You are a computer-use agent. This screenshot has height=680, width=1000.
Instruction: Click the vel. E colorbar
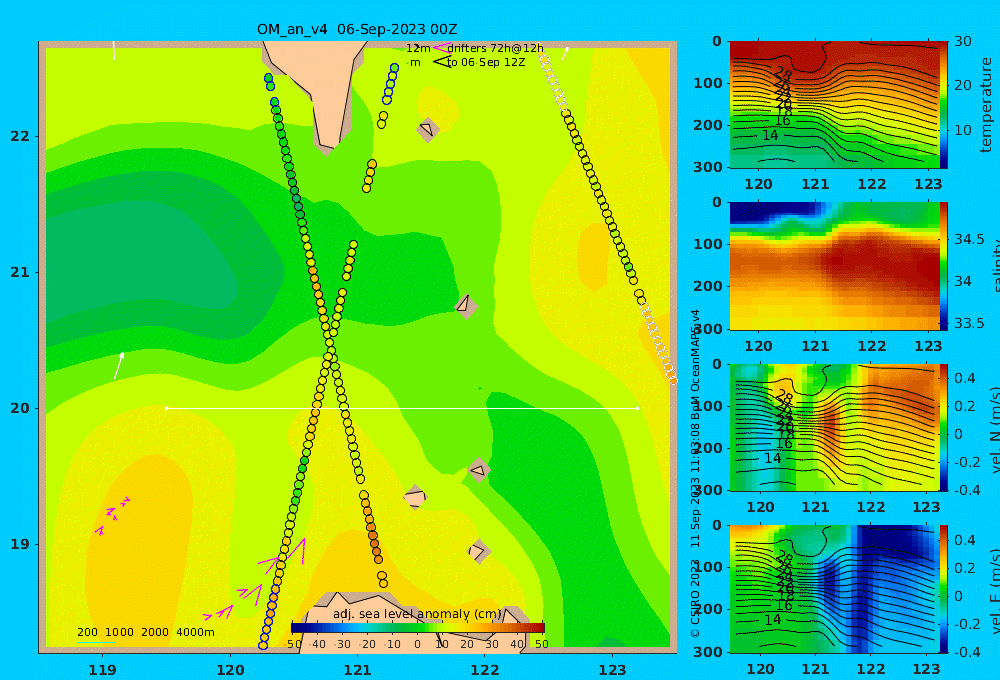pyautogui.click(x=944, y=589)
